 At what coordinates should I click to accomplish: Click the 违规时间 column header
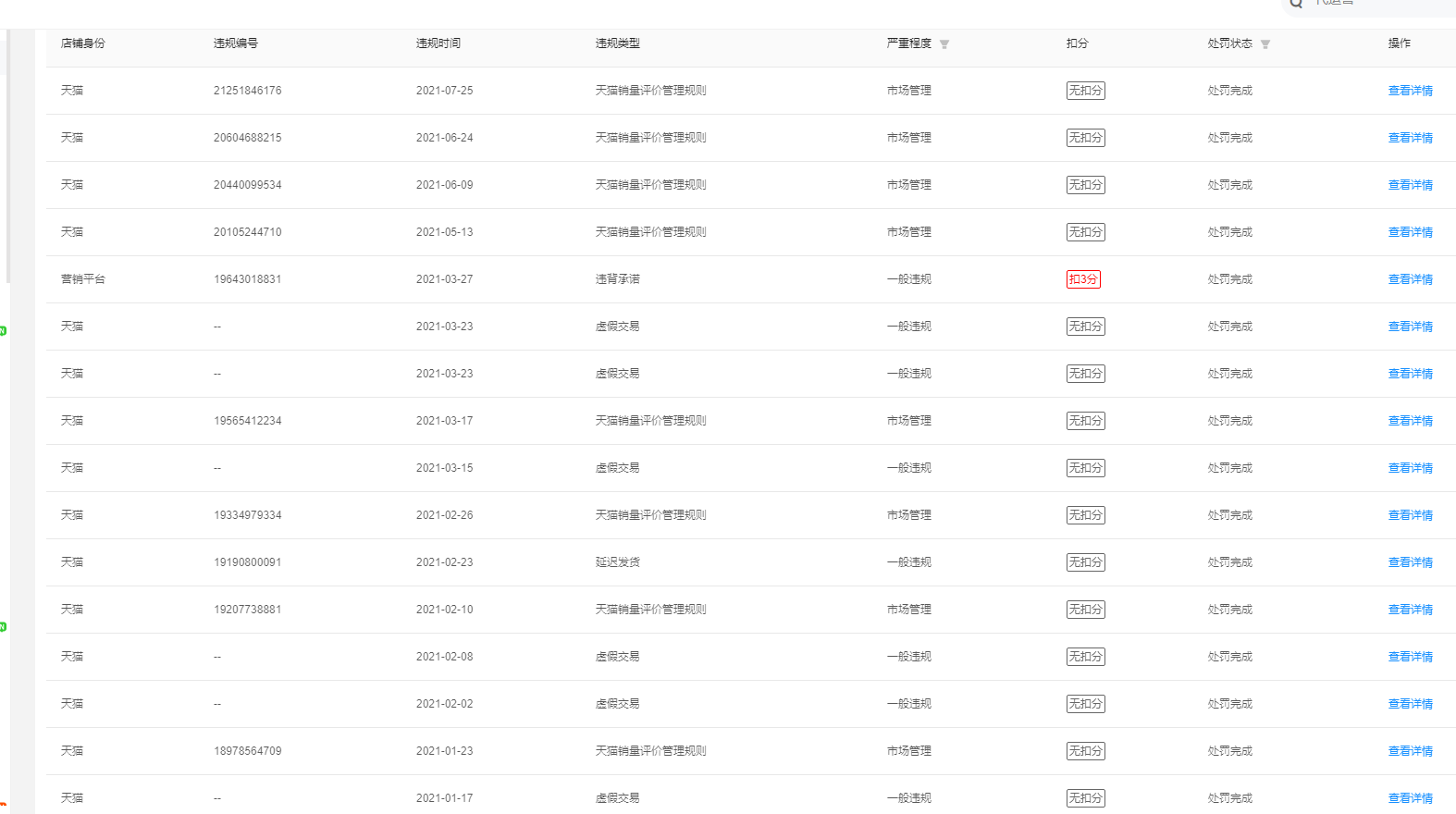tap(438, 43)
